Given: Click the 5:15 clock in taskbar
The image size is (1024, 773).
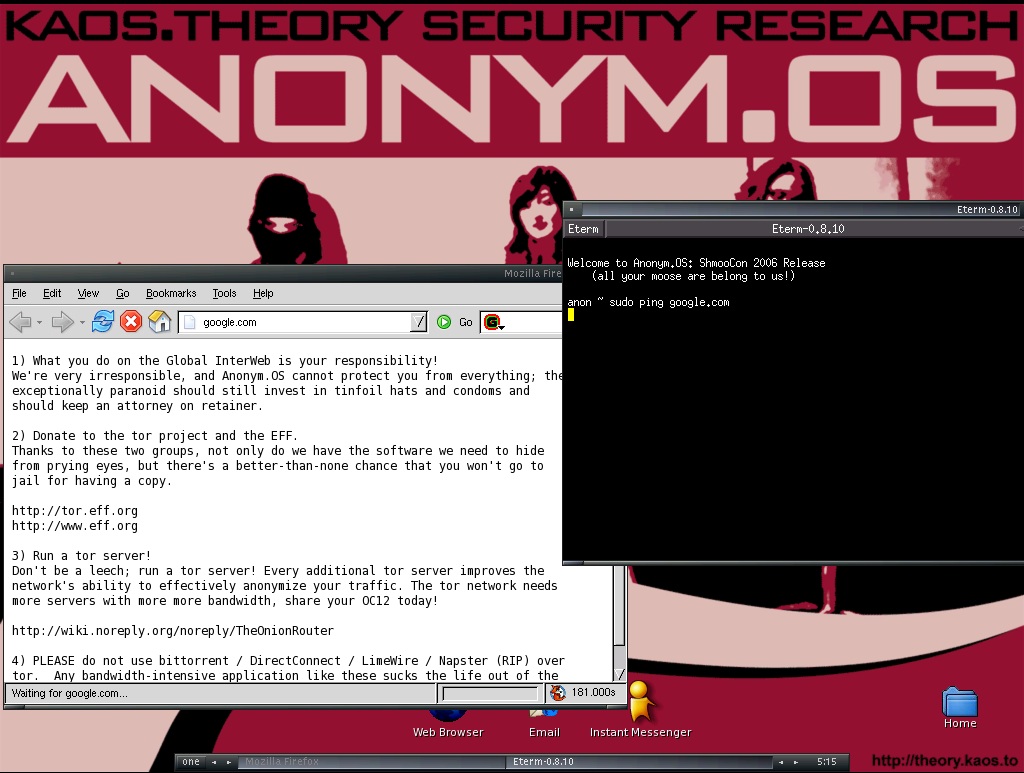Looking at the screenshot, I should click(826, 761).
